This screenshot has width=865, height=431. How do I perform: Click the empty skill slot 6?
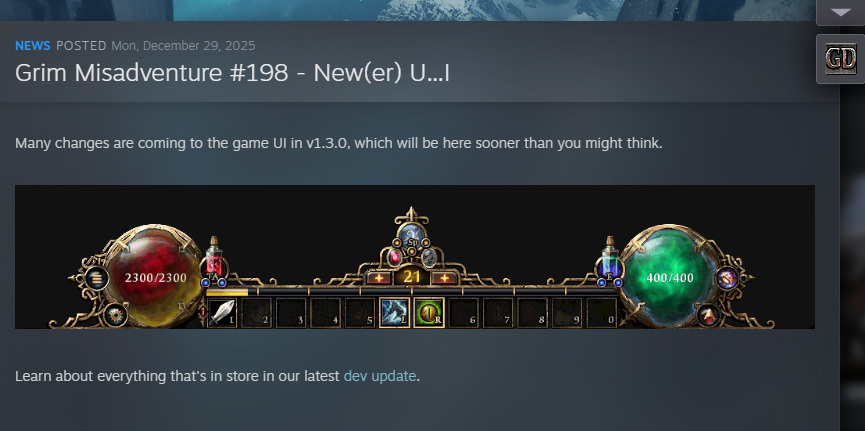463,313
